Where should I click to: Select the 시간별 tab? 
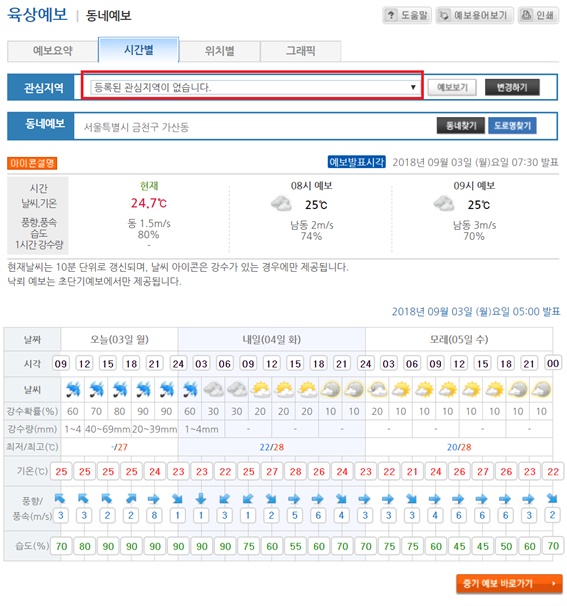139,50
